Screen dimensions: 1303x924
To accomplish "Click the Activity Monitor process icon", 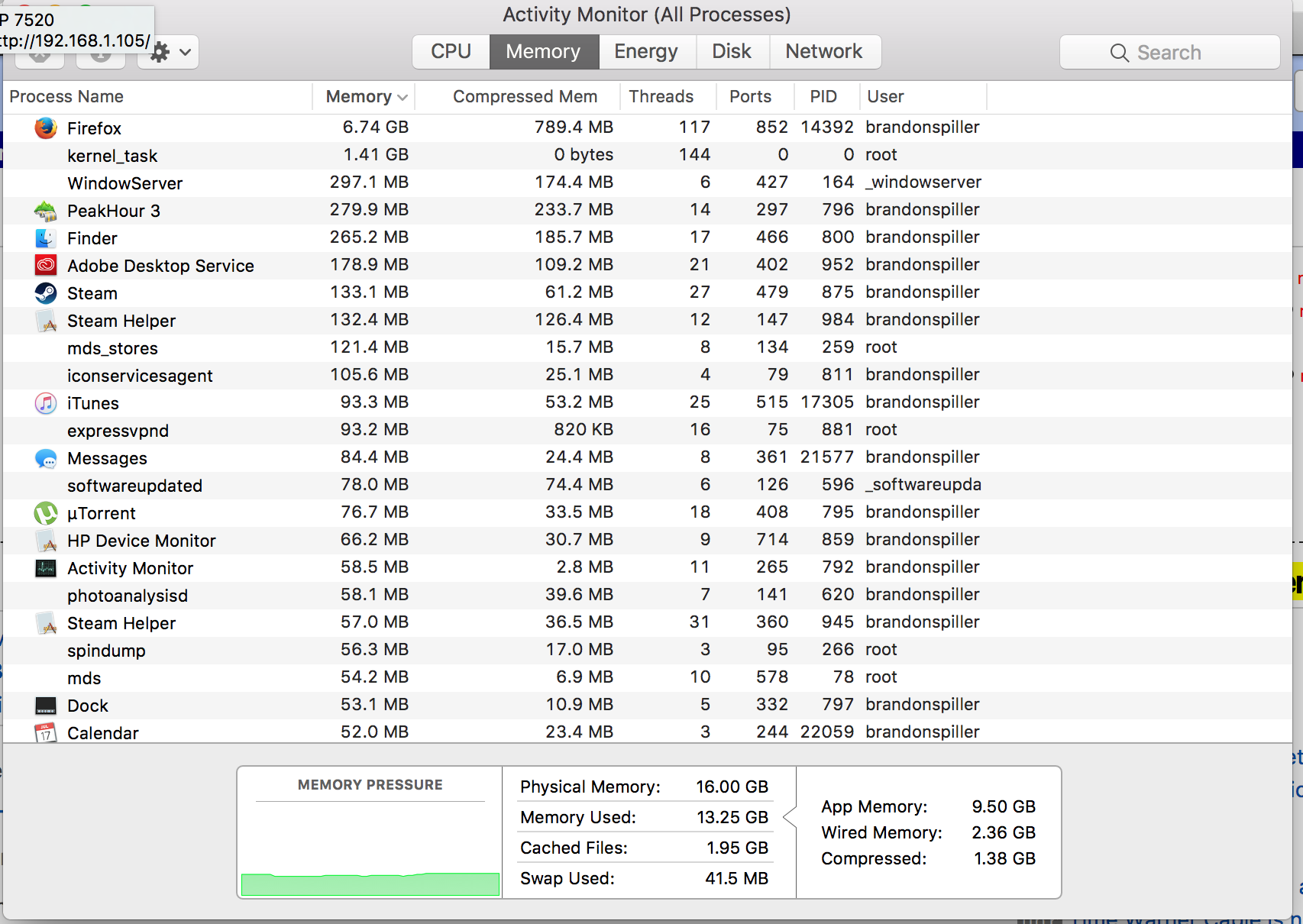I will coord(46,568).
